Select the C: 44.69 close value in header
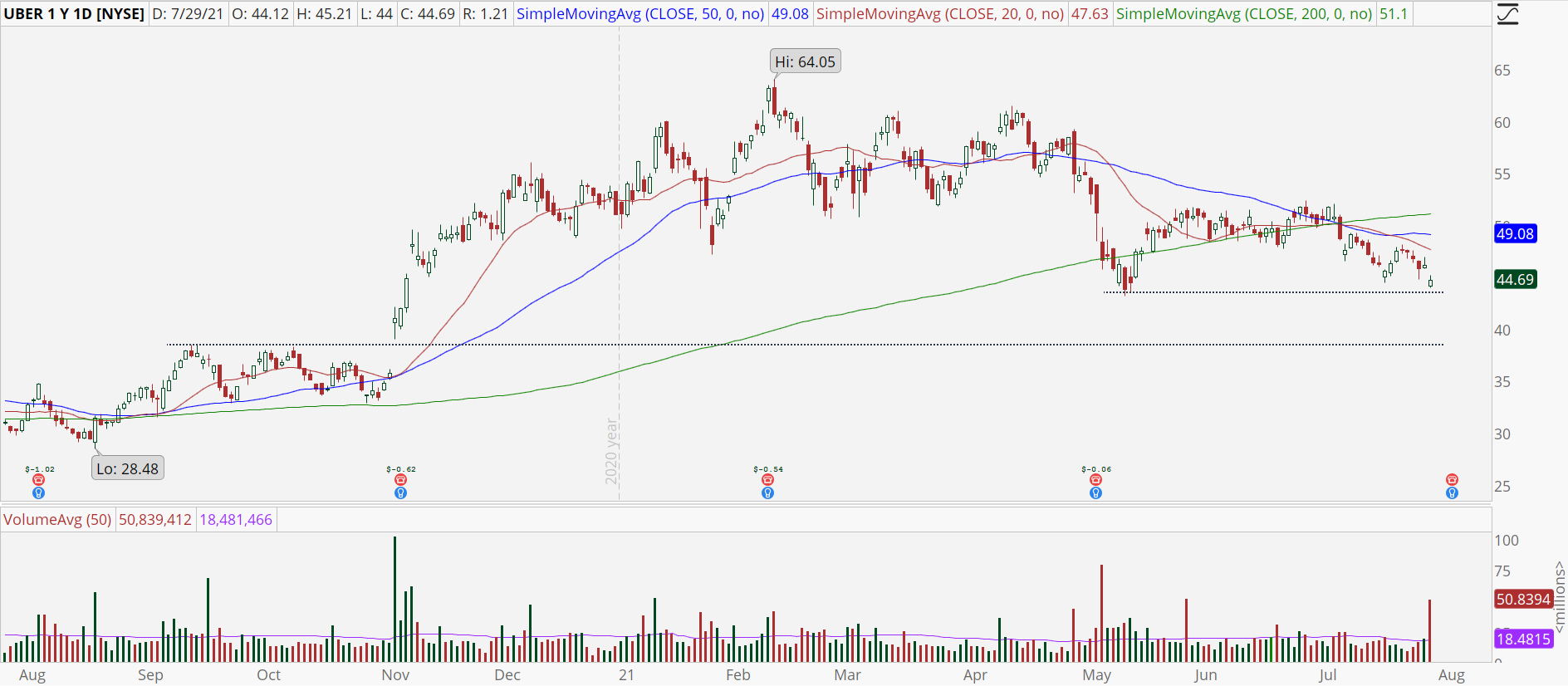The image size is (1568, 686). (428, 14)
